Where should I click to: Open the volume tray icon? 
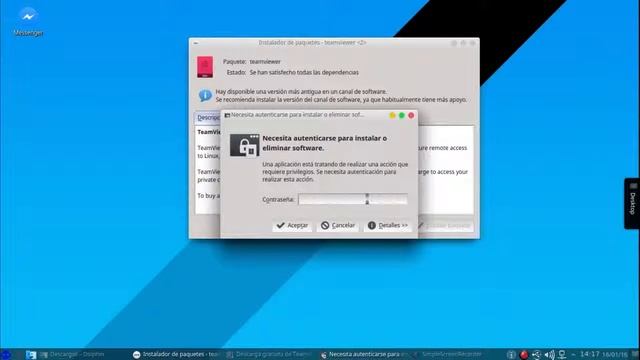tap(549, 355)
